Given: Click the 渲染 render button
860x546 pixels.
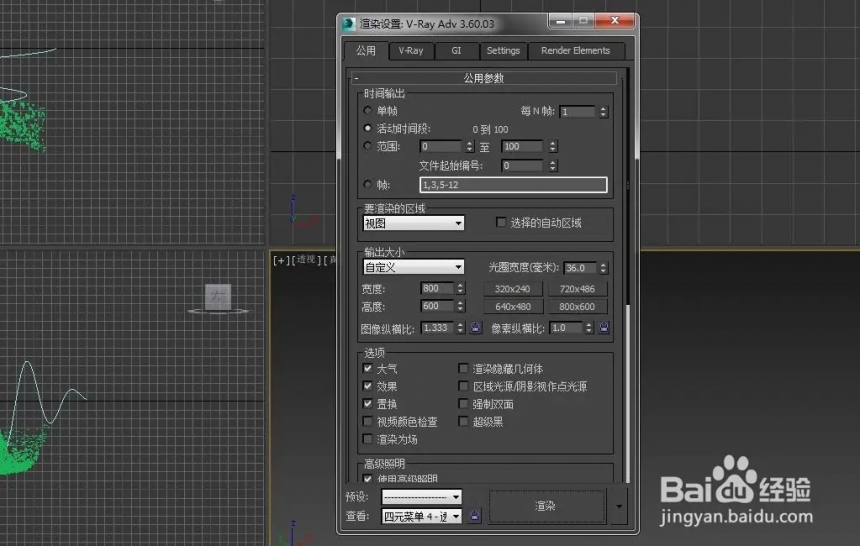Looking at the screenshot, I should (546, 506).
